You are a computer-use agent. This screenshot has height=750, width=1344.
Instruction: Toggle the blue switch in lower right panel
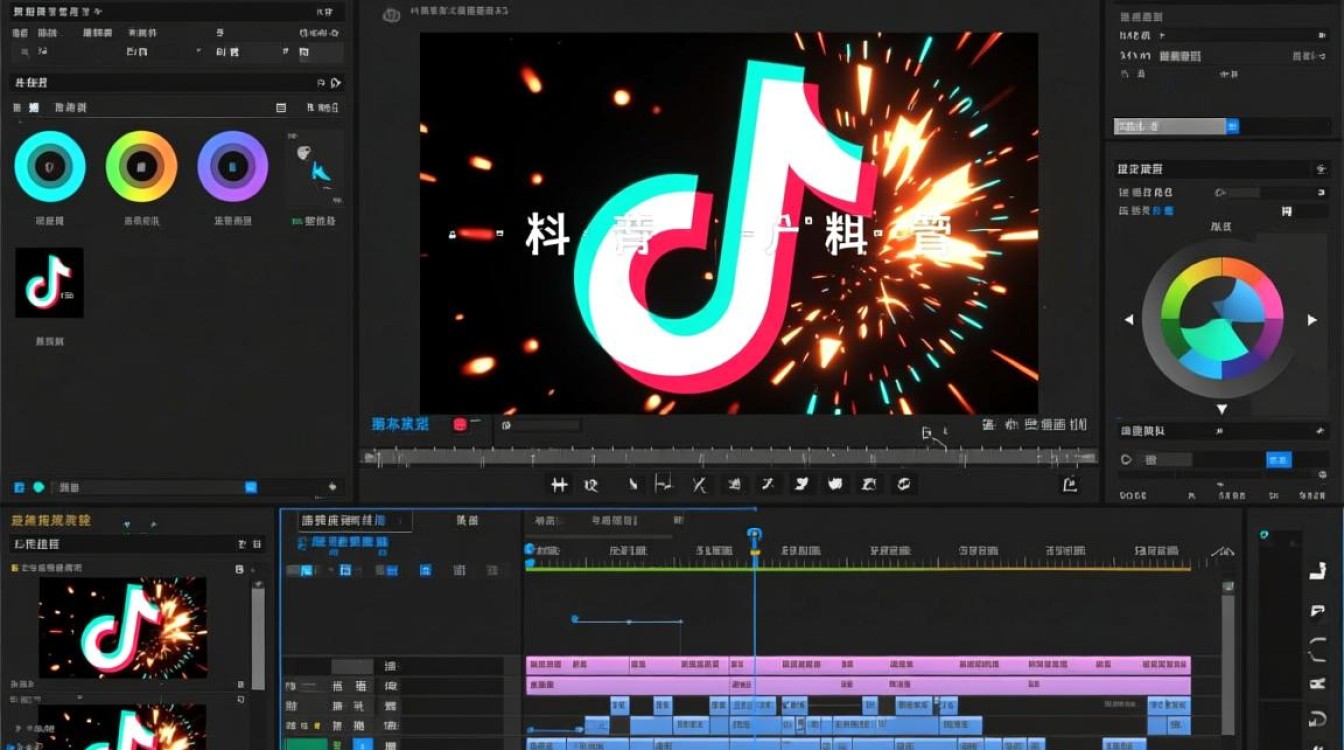[x=1278, y=460]
